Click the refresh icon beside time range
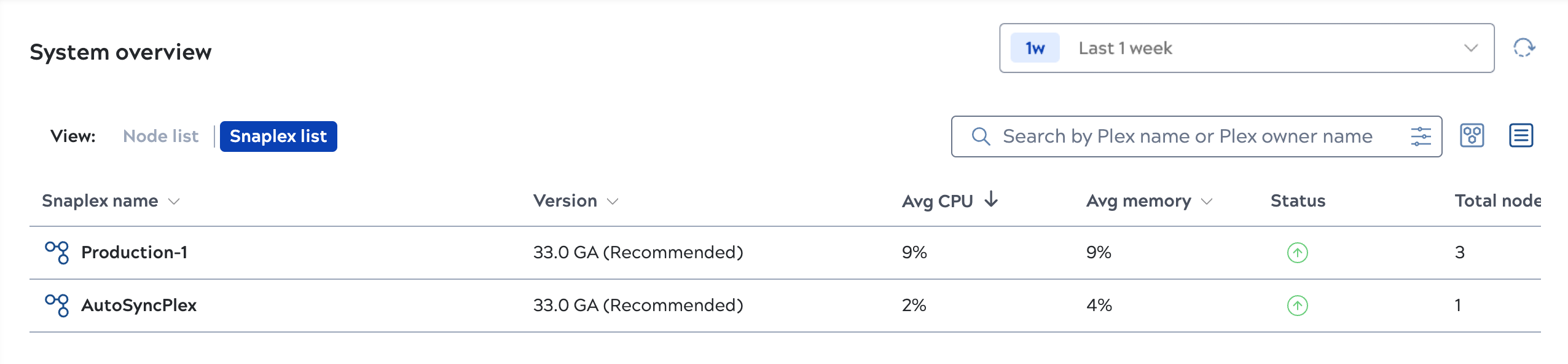This screenshot has height=364, width=1568. 1524,47
